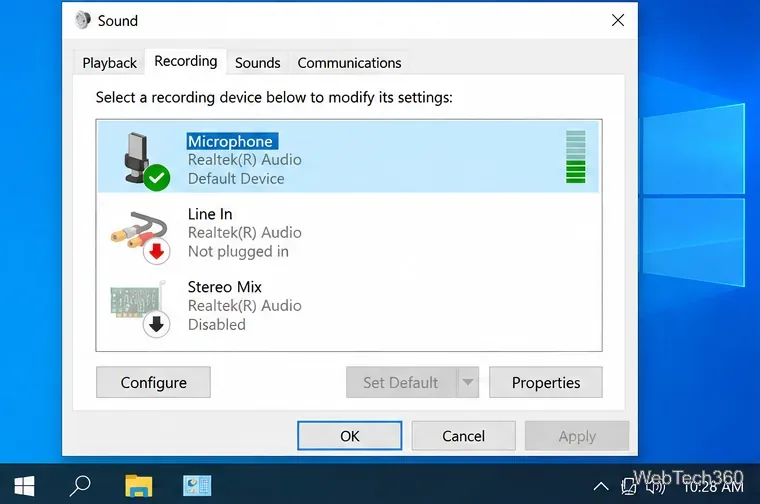This screenshot has width=760, height=504.
Task: Click the volume icon in system tray
Action: 655,487
